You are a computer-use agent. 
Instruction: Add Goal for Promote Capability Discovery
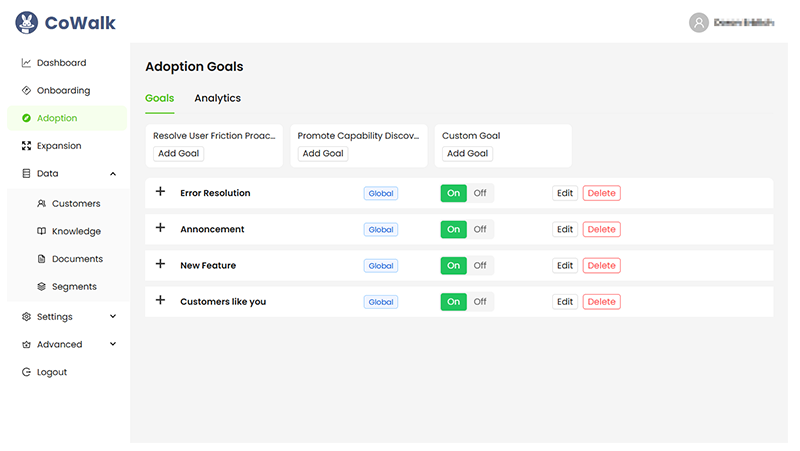click(323, 154)
